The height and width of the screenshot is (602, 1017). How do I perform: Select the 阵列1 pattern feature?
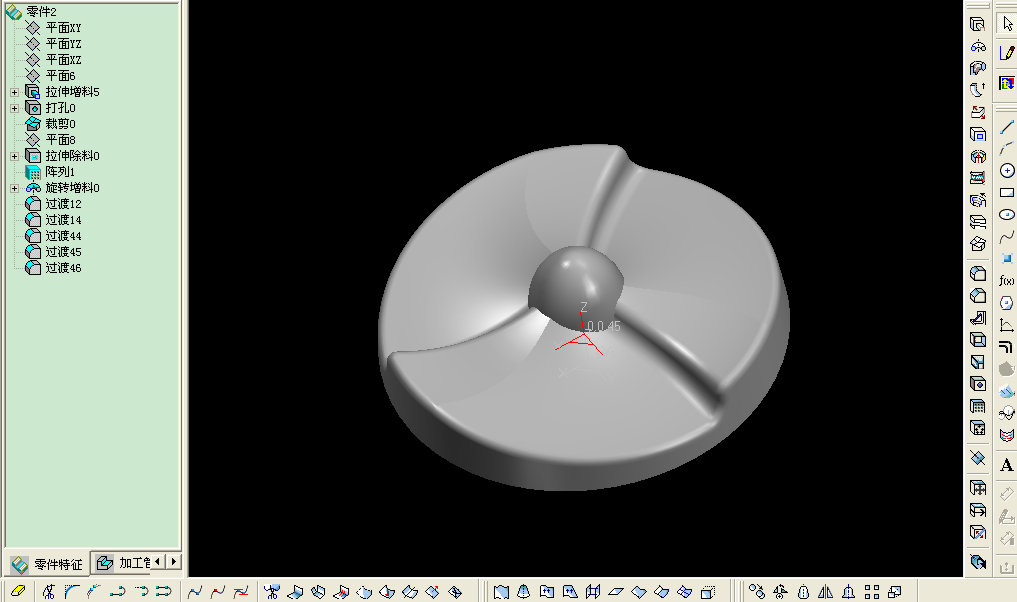pos(60,172)
